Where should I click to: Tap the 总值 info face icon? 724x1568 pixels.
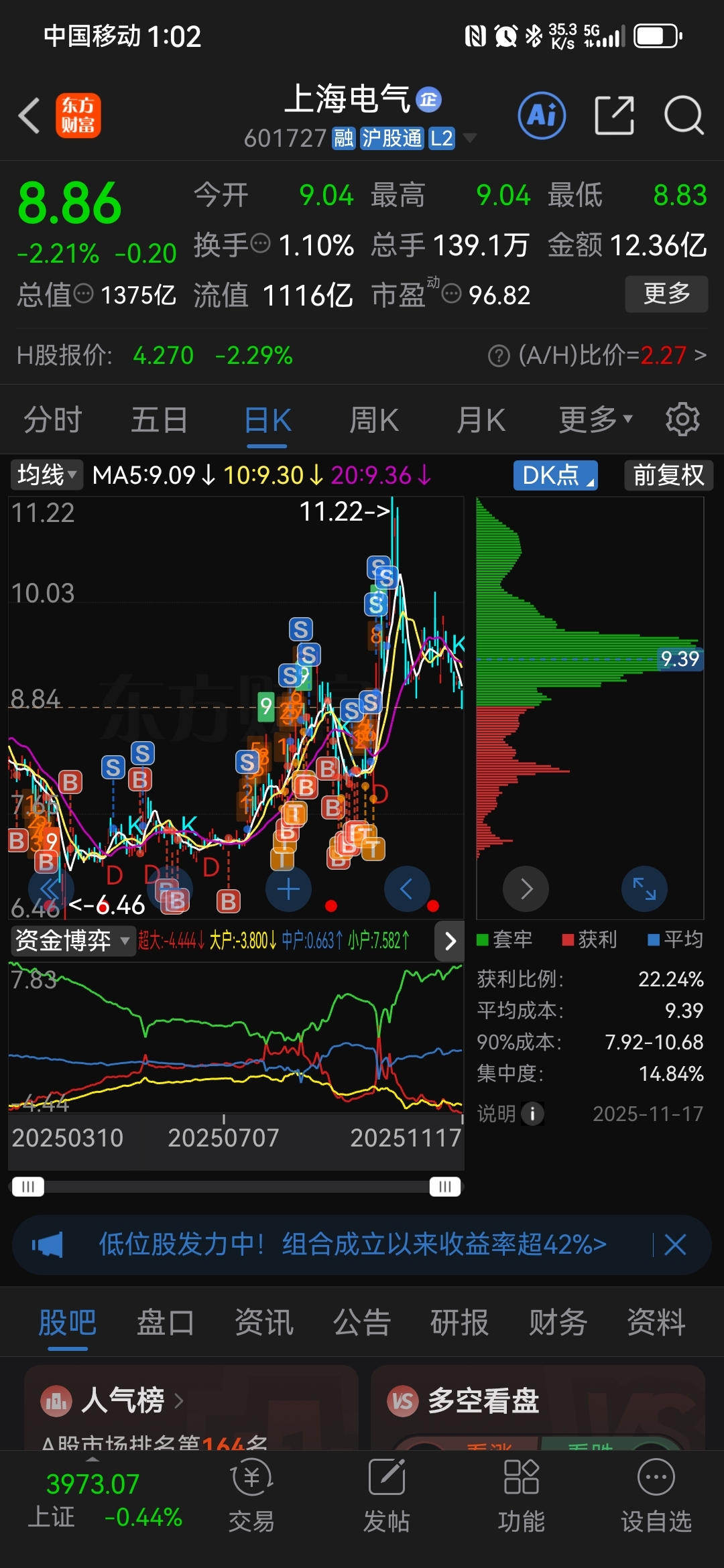[x=83, y=293]
